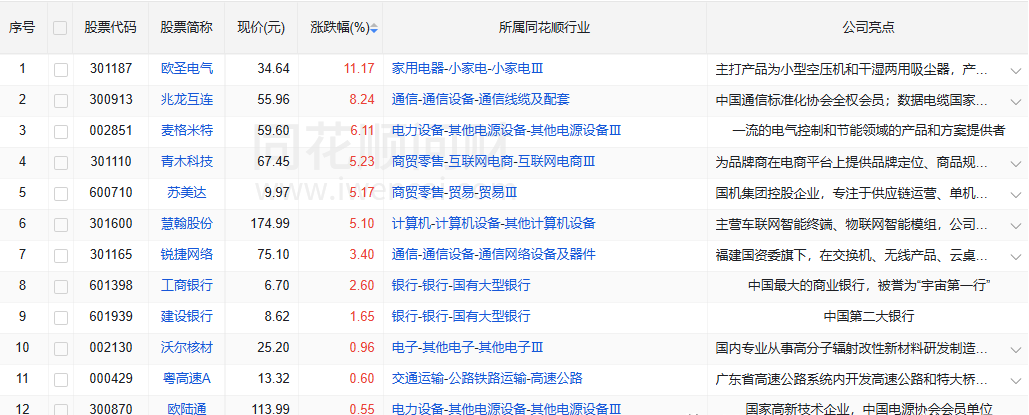Select stock code 002851
Viewport: 1029px width, 415px height.
[111, 130]
